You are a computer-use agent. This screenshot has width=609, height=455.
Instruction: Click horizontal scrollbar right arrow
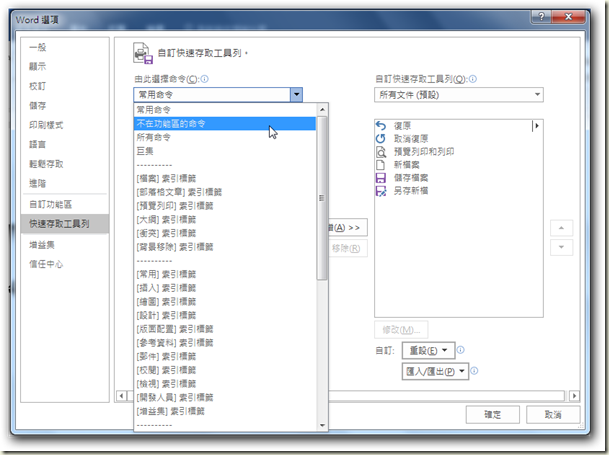click(x=574, y=396)
